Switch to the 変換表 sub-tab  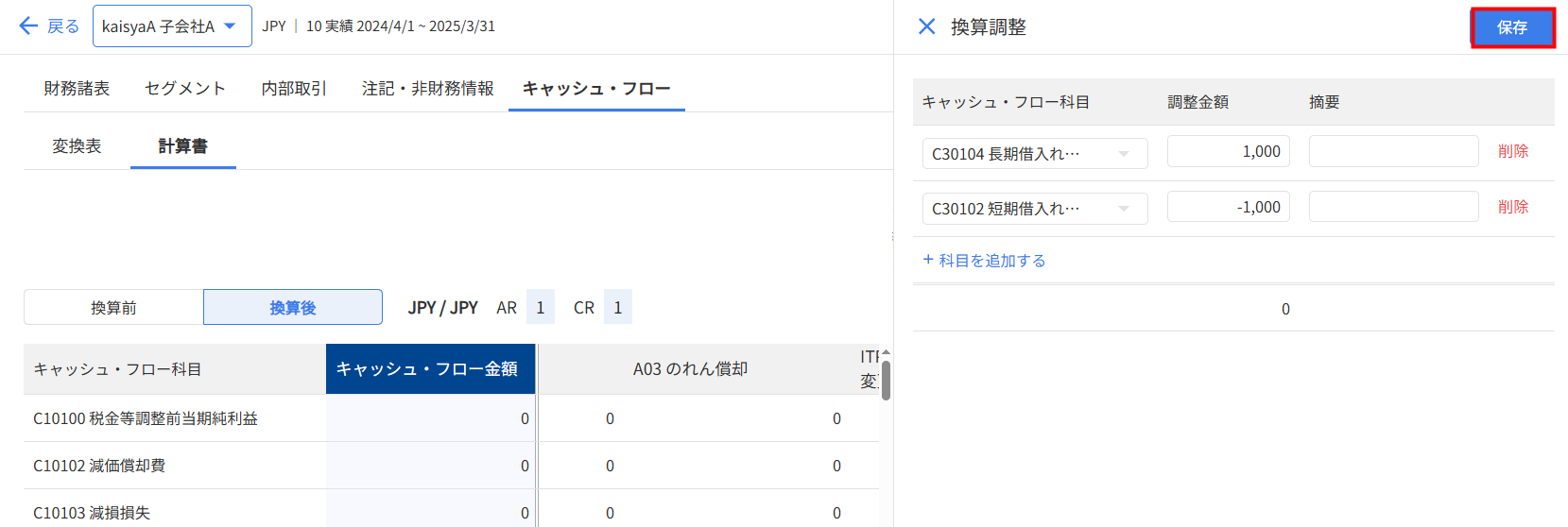[x=77, y=146]
